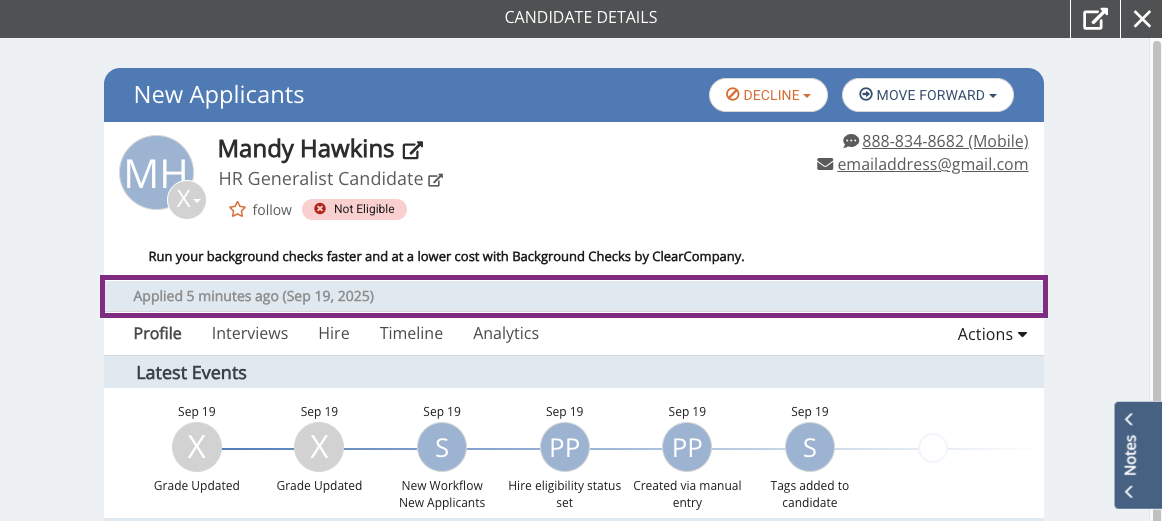Expand the Decline dropdown button
The image size is (1162, 521).
point(768,95)
